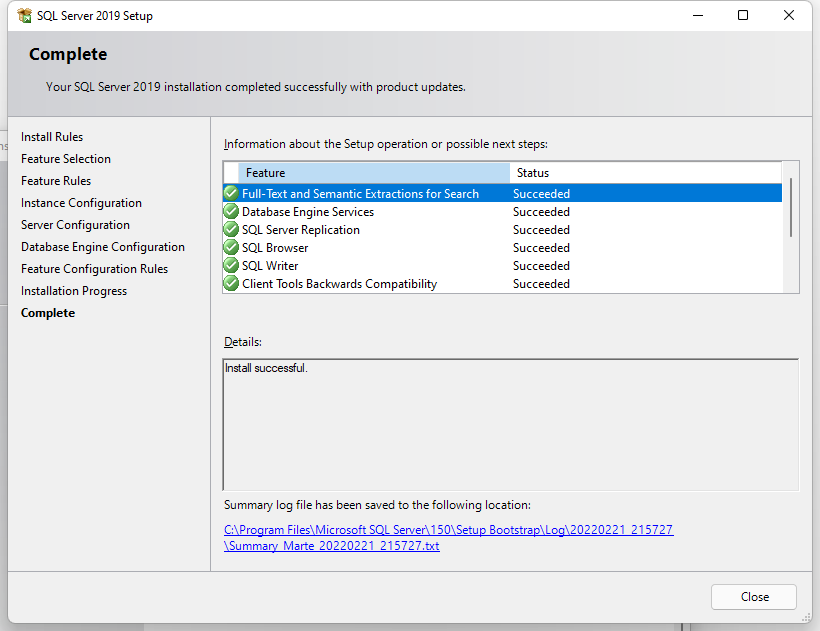Click green check icon beside SQL Browser

[231, 247]
